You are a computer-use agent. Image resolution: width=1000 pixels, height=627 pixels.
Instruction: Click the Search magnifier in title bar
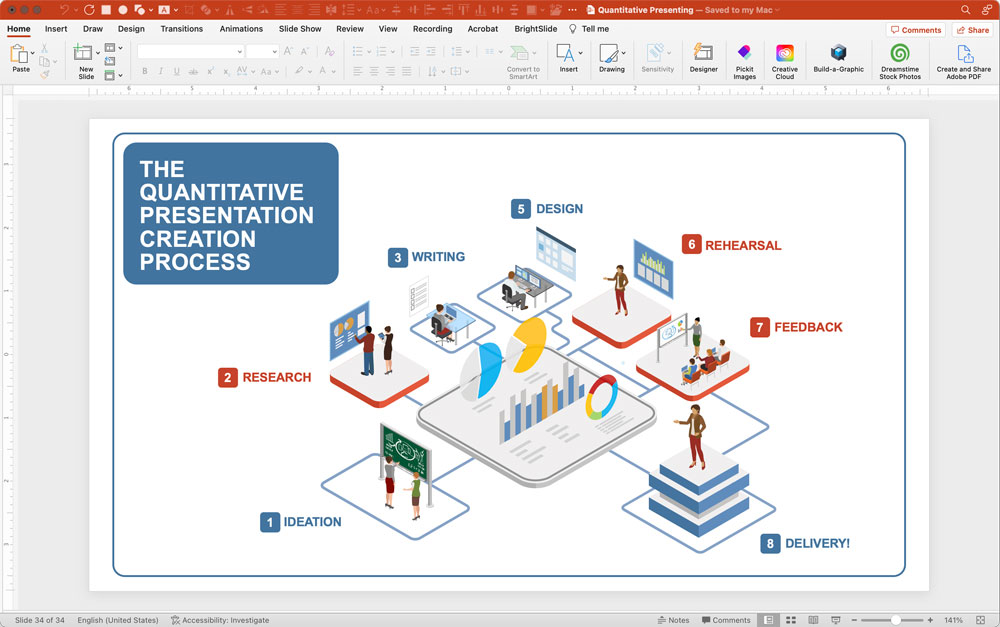click(966, 10)
